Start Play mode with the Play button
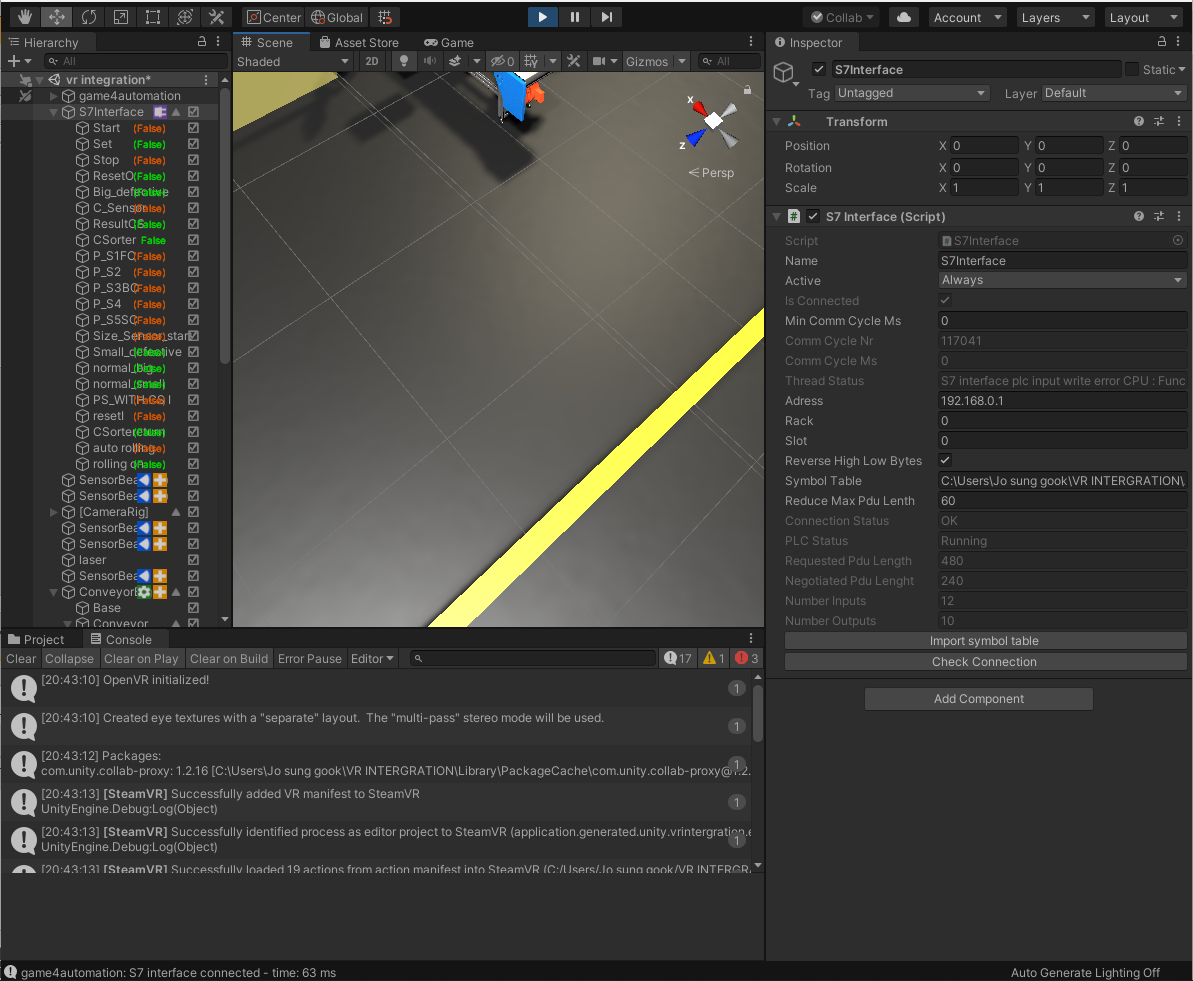 [x=542, y=17]
